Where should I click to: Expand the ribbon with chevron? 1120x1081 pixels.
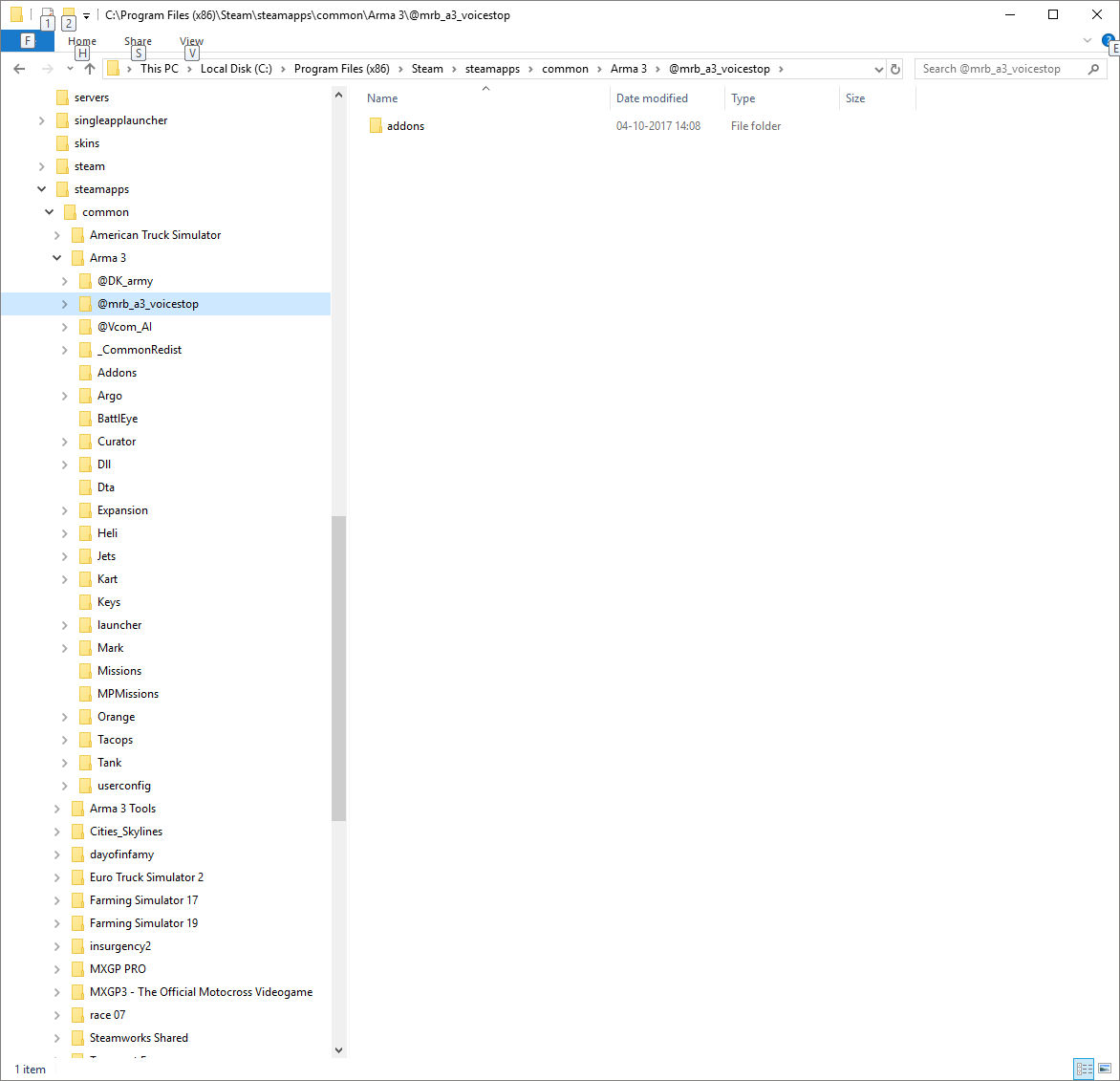(x=1088, y=40)
